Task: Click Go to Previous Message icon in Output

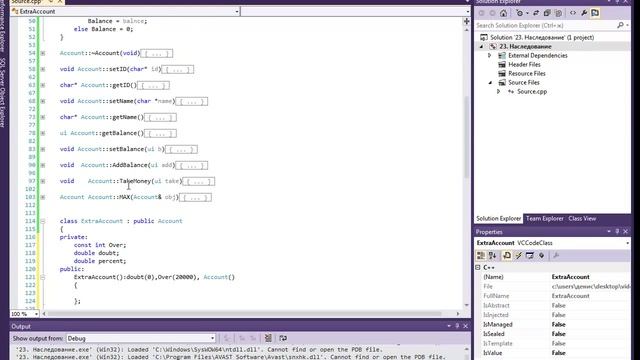Action: pos(242,338)
